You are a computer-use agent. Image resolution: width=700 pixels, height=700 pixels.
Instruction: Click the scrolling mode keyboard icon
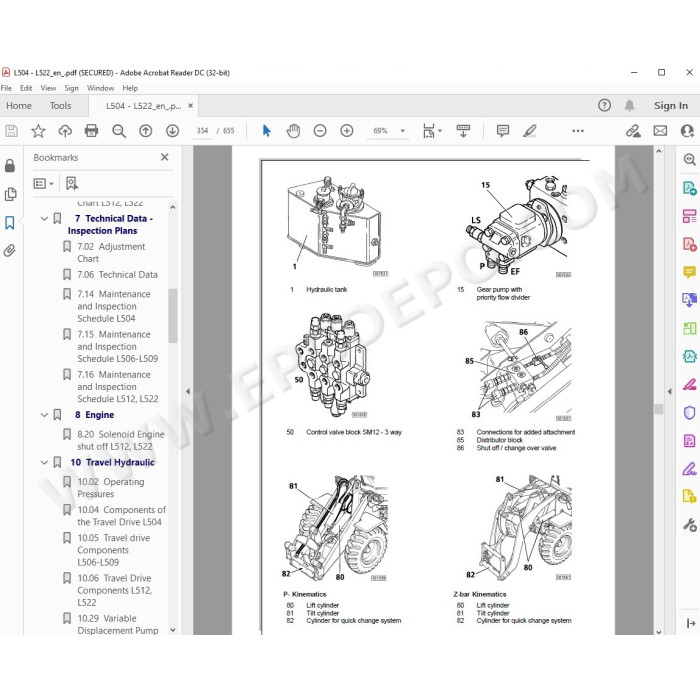point(463,131)
